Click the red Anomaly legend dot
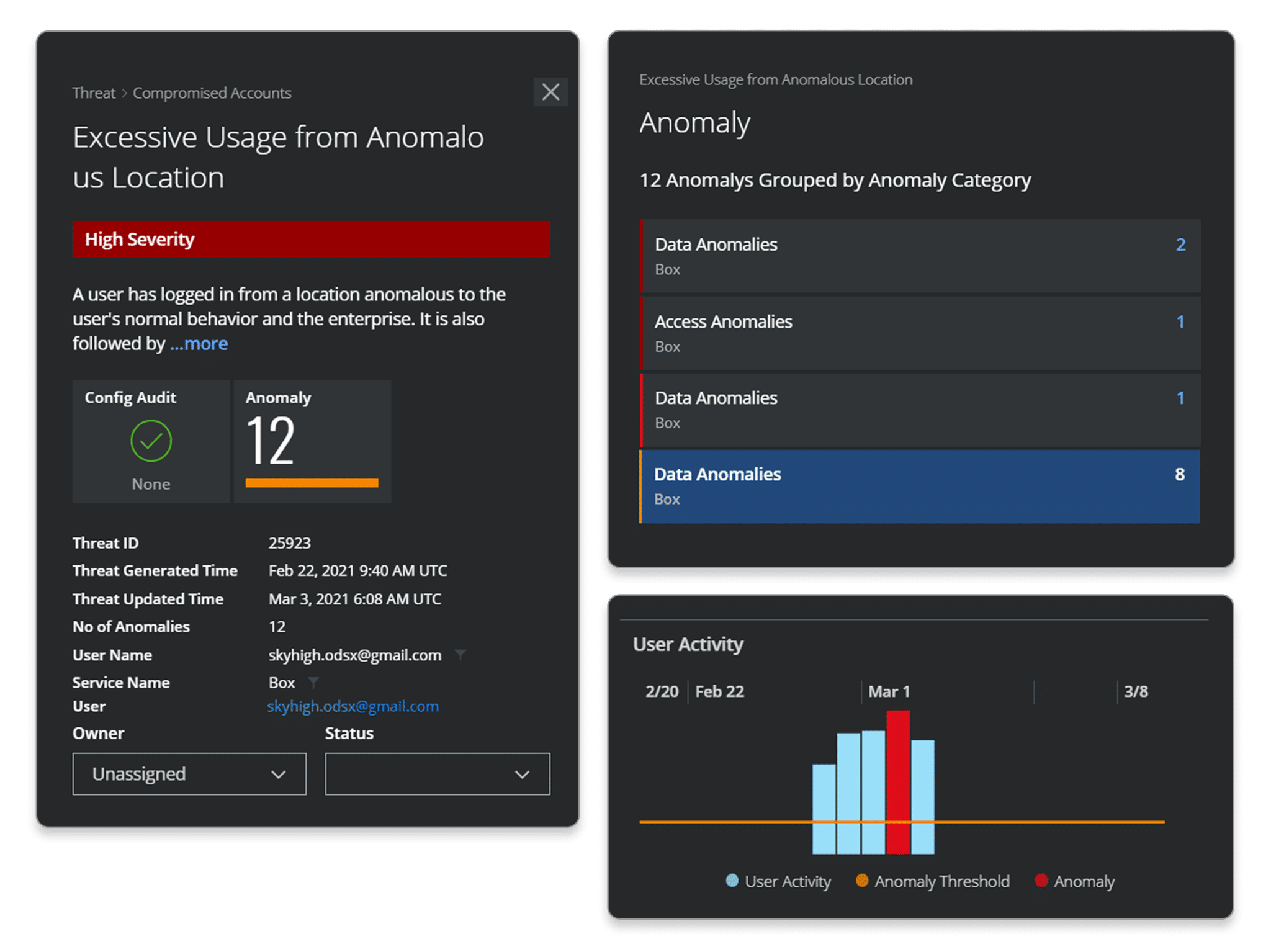Image resolution: width=1271 pixels, height=952 pixels. coord(1041,881)
